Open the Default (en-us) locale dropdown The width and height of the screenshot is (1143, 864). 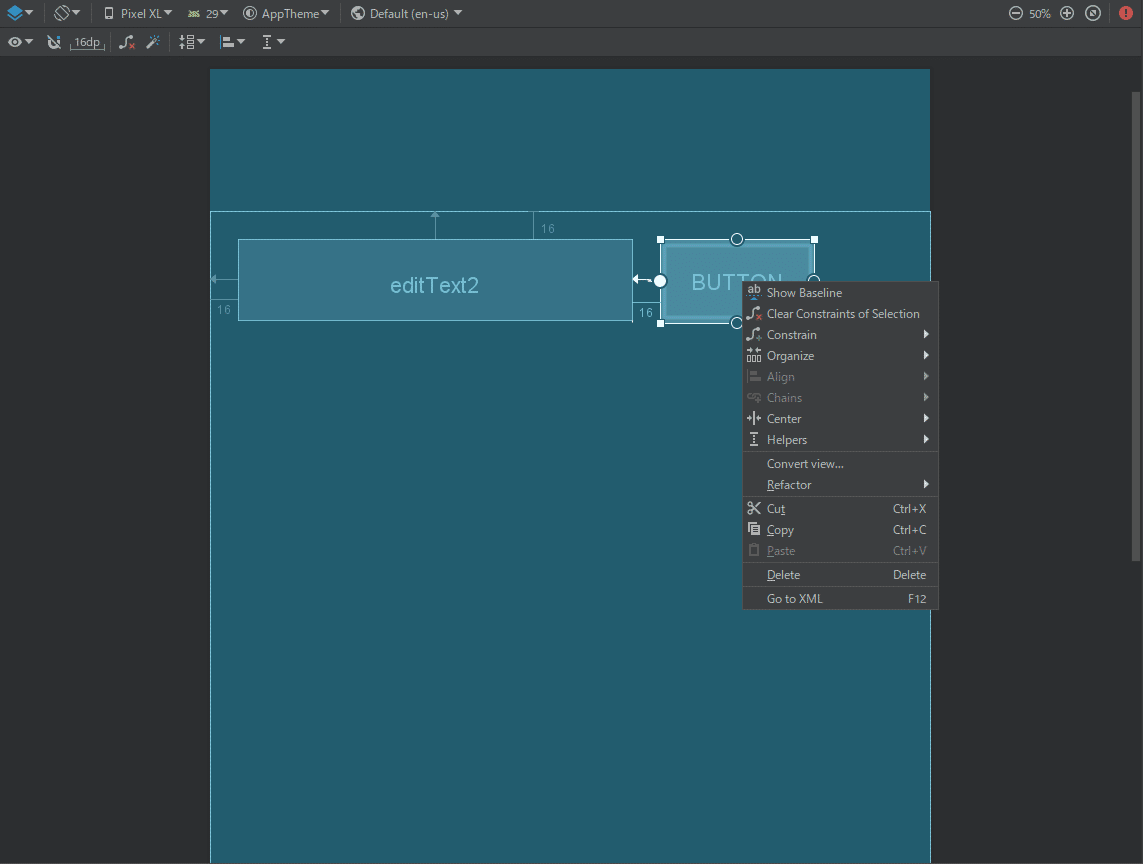(406, 13)
